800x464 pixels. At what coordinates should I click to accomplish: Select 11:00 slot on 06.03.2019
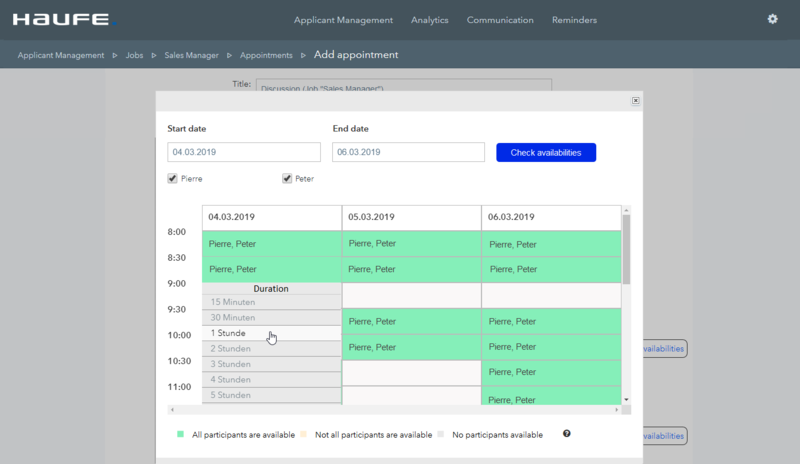tap(551, 396)
